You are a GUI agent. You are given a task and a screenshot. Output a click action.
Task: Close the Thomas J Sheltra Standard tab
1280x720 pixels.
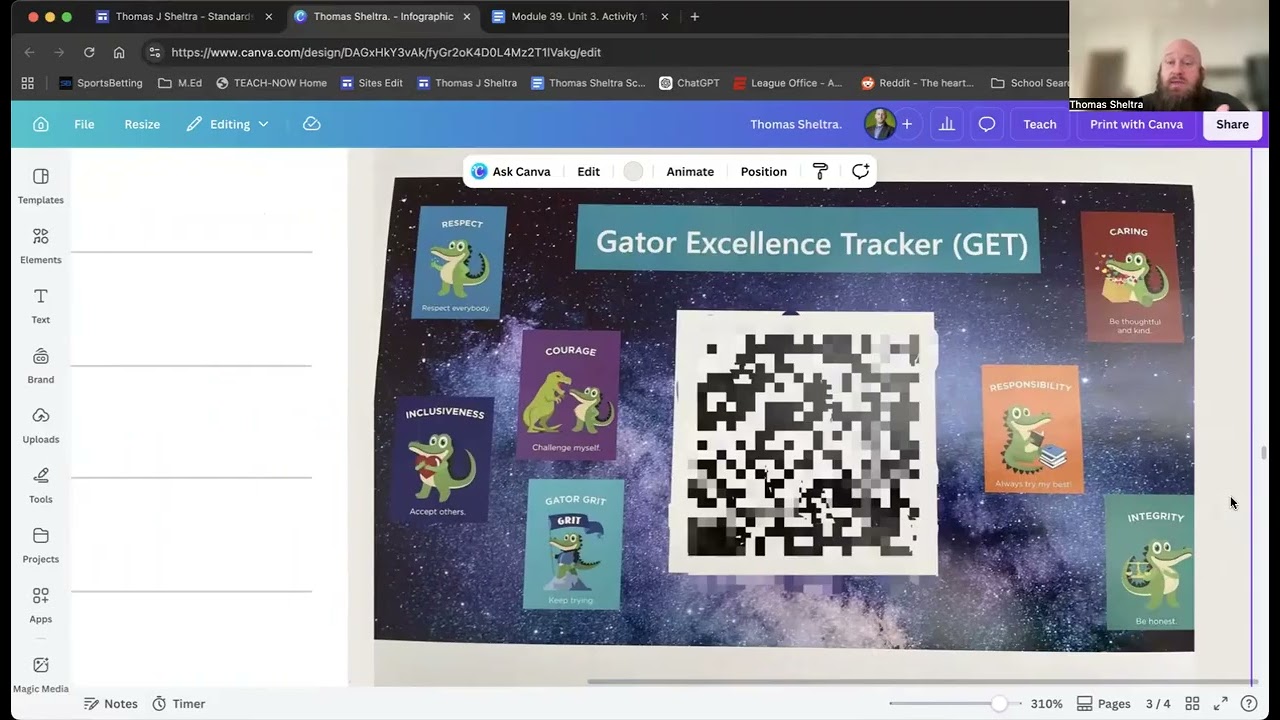(268, 16)
